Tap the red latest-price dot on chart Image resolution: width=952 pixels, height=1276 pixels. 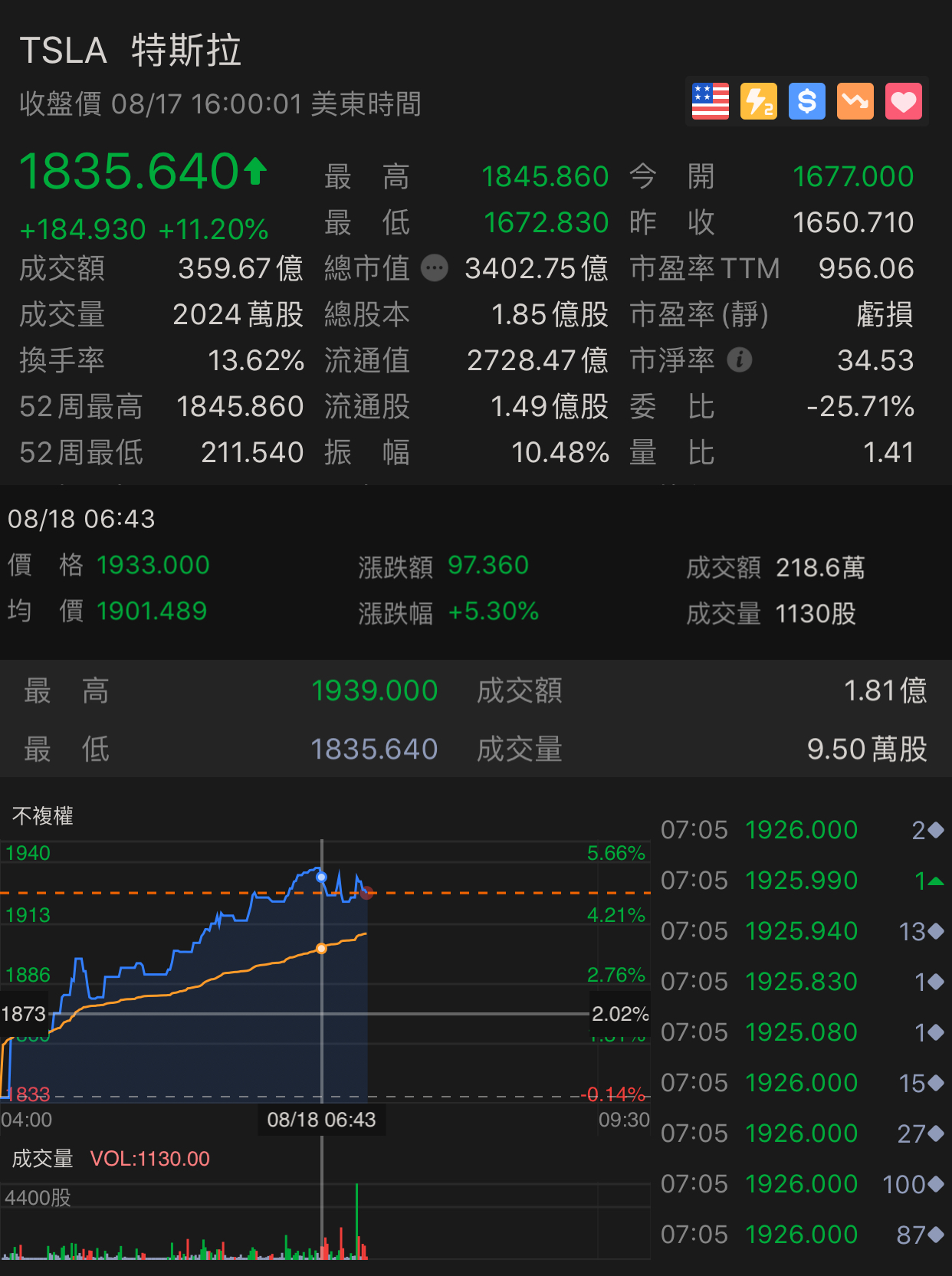366,893
